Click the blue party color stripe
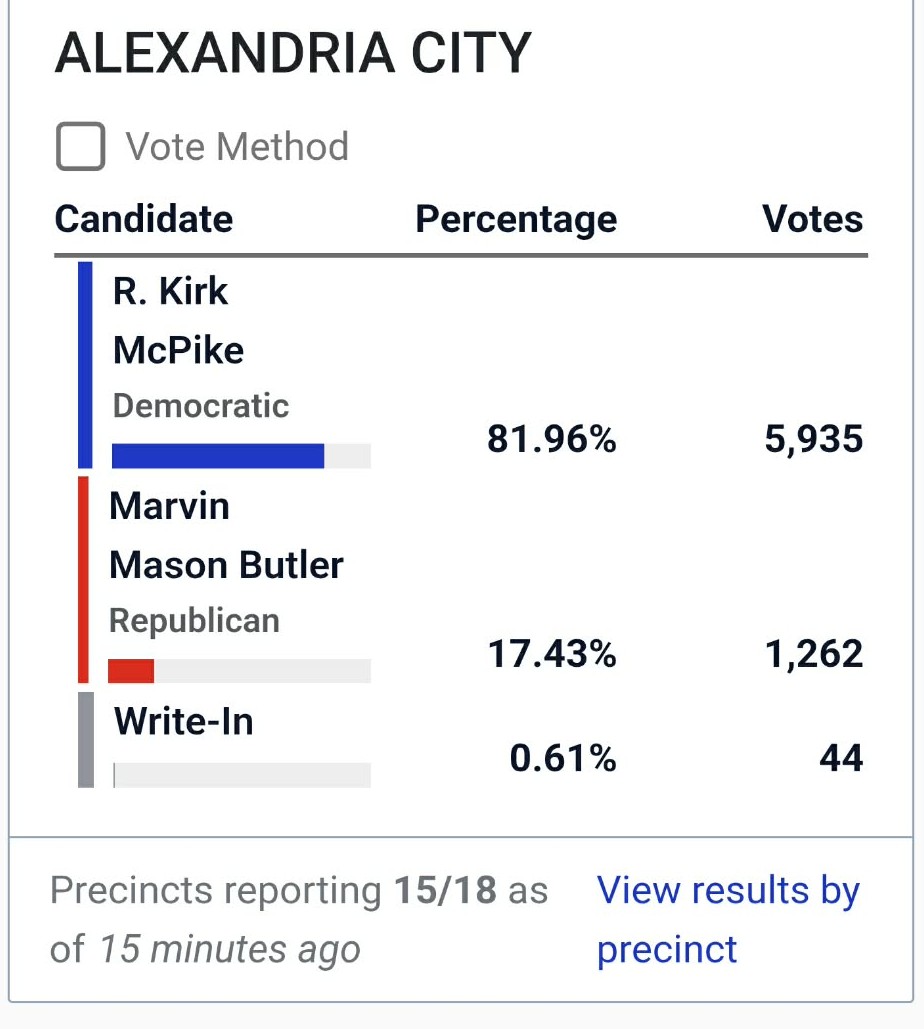This screenshot has height=1029, width=924. click(x=85, y=365)
